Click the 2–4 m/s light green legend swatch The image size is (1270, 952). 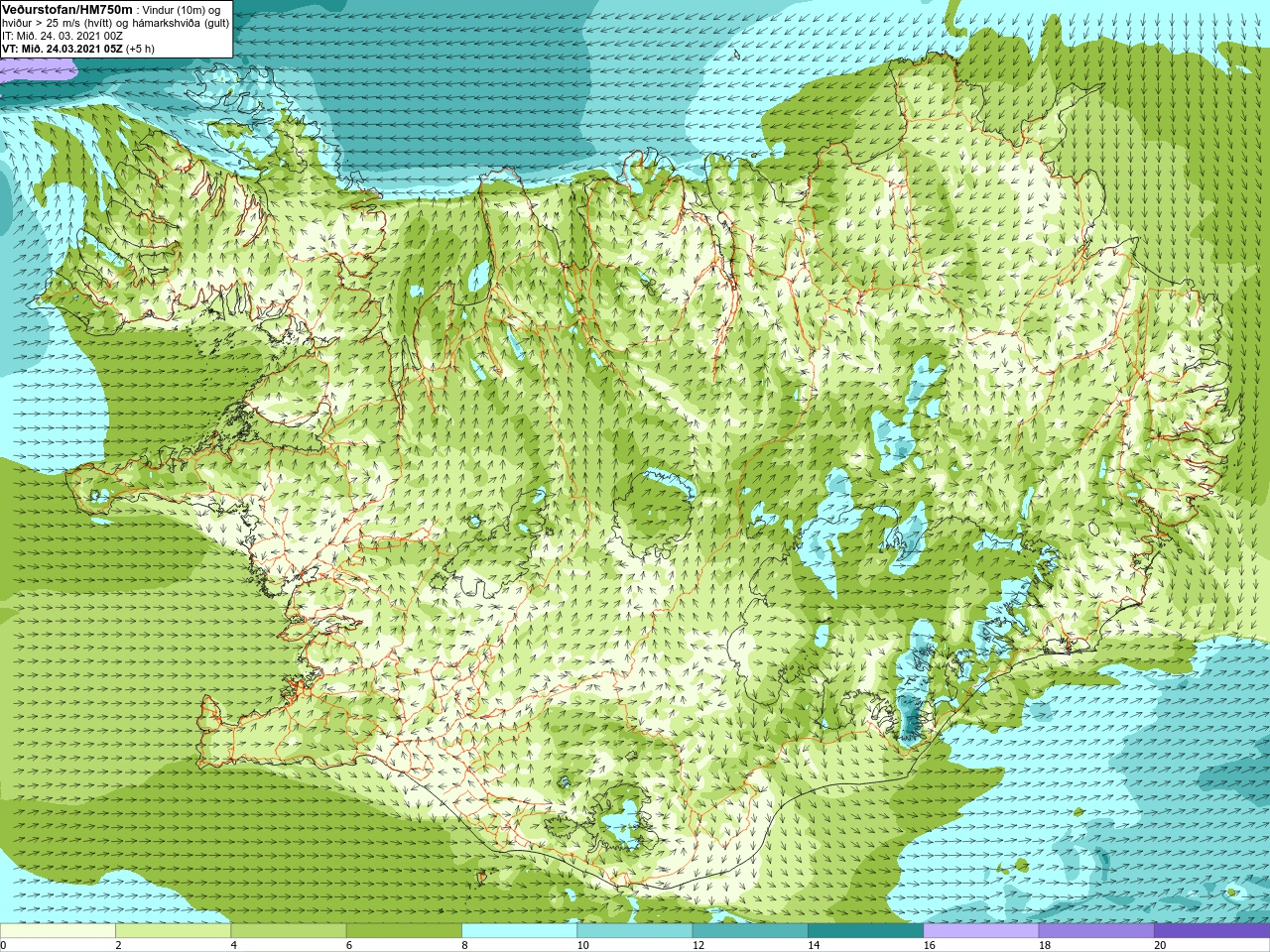[x=173, y=931]
